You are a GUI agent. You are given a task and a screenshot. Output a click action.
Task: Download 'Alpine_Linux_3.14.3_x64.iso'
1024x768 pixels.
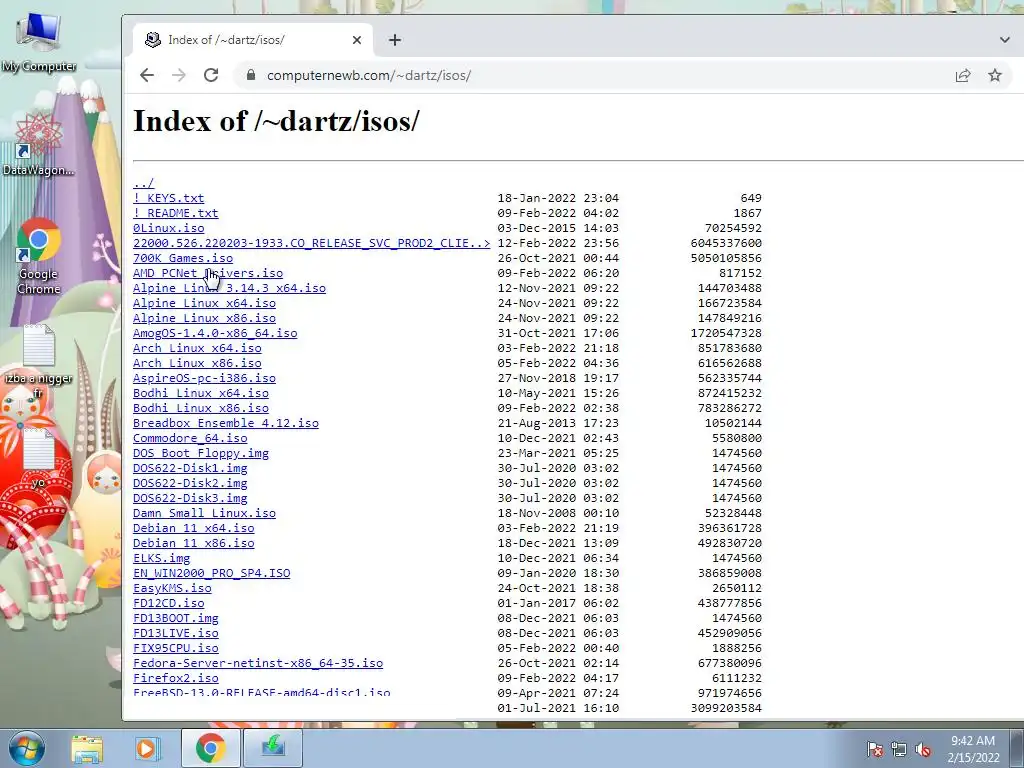pyautogui.click(x=229, y=288)
